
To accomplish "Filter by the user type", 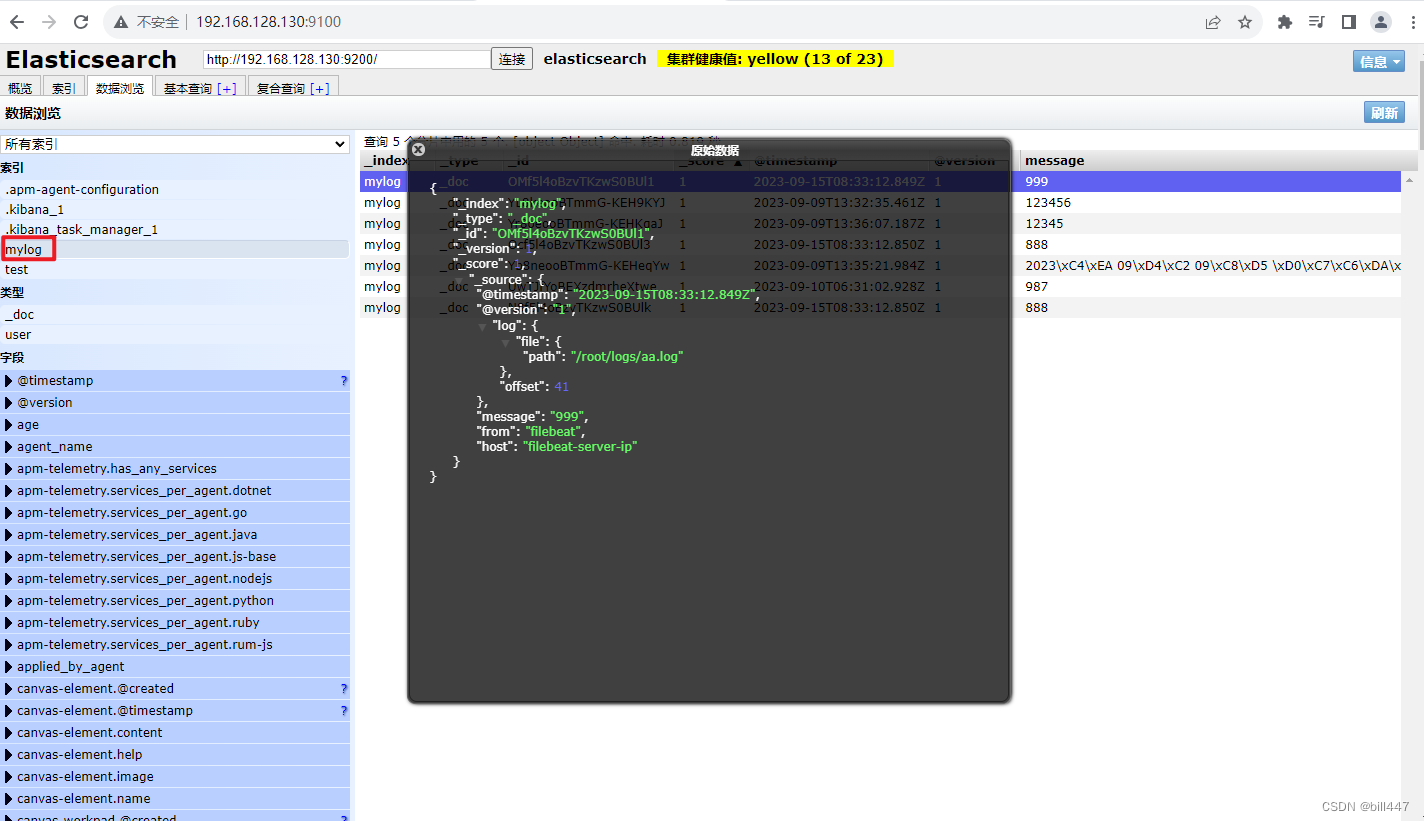I will [175, 334].
